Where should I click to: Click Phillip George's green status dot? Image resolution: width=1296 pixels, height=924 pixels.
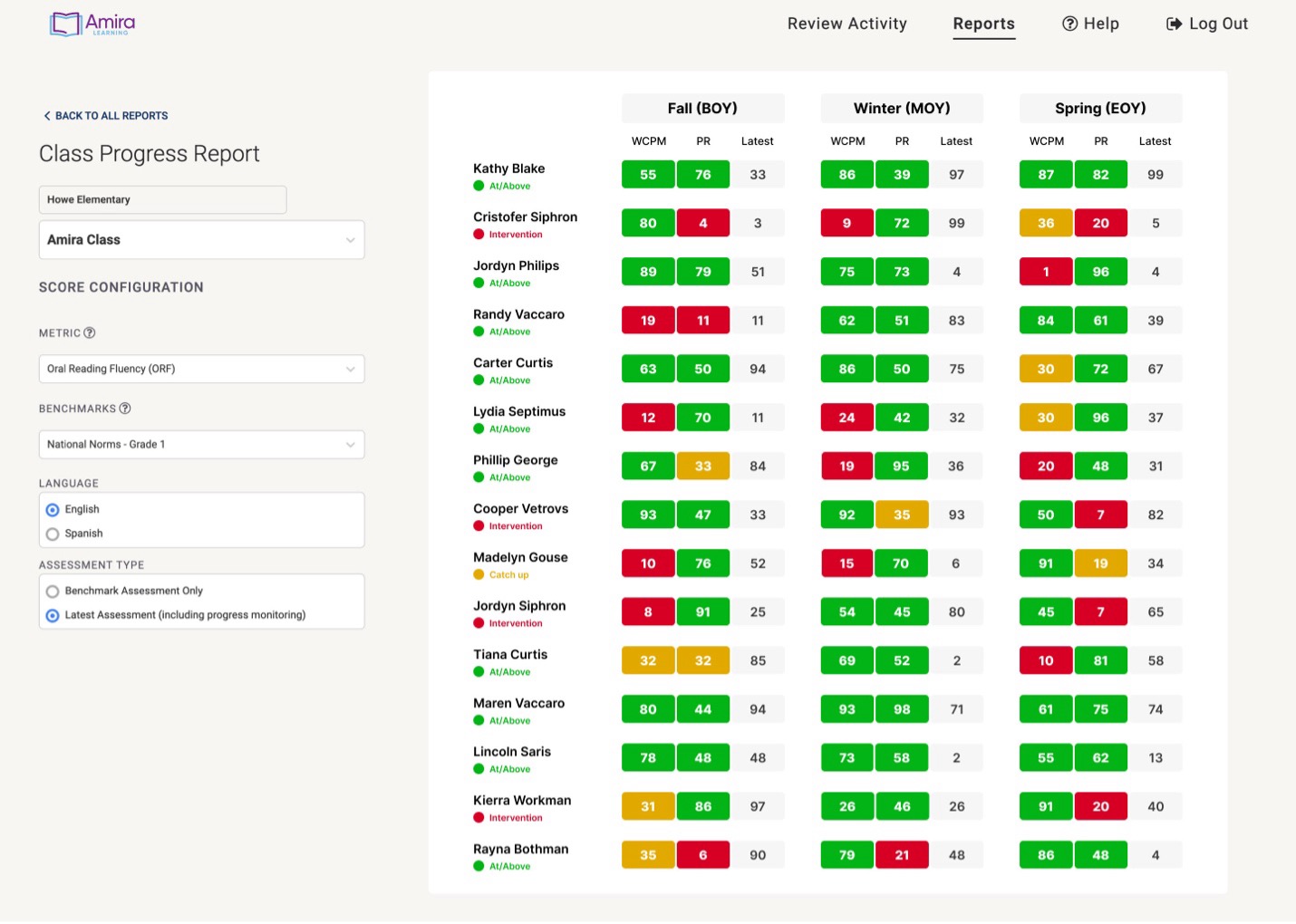pyautogui.click(x=479, y=477)
